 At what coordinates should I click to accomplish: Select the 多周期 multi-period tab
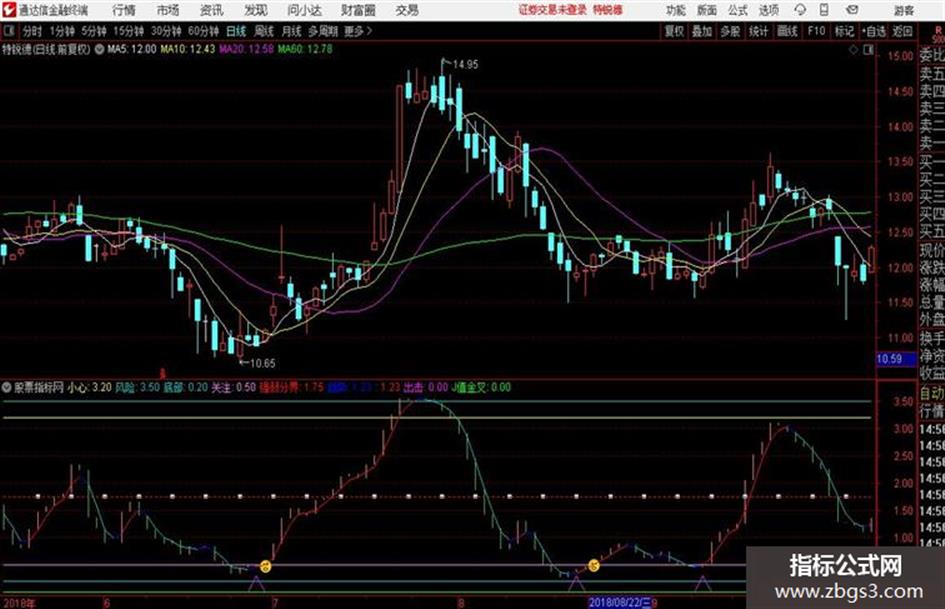coord(323,31)
